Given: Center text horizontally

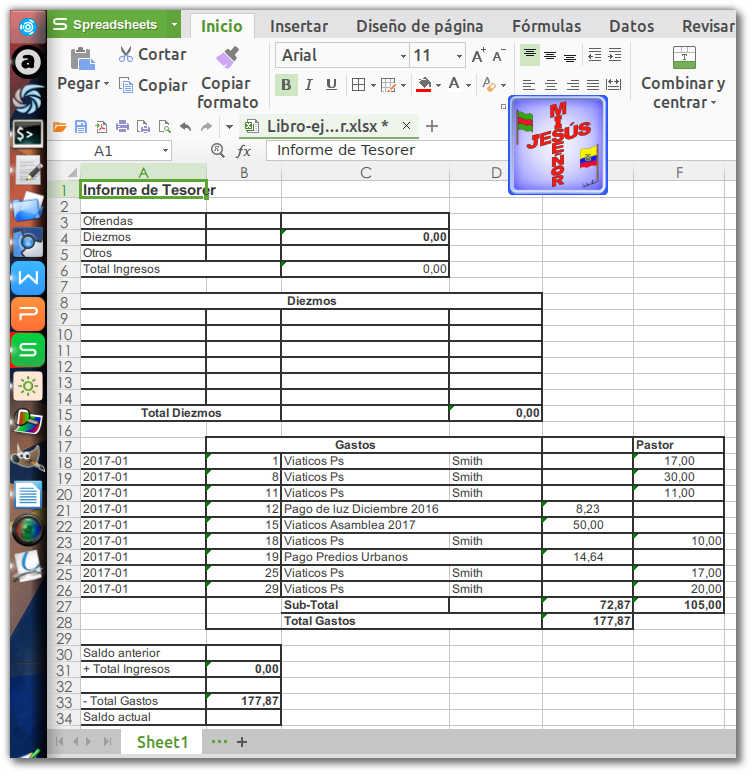Looking at the screenshot, I should (x=551, y=85).
